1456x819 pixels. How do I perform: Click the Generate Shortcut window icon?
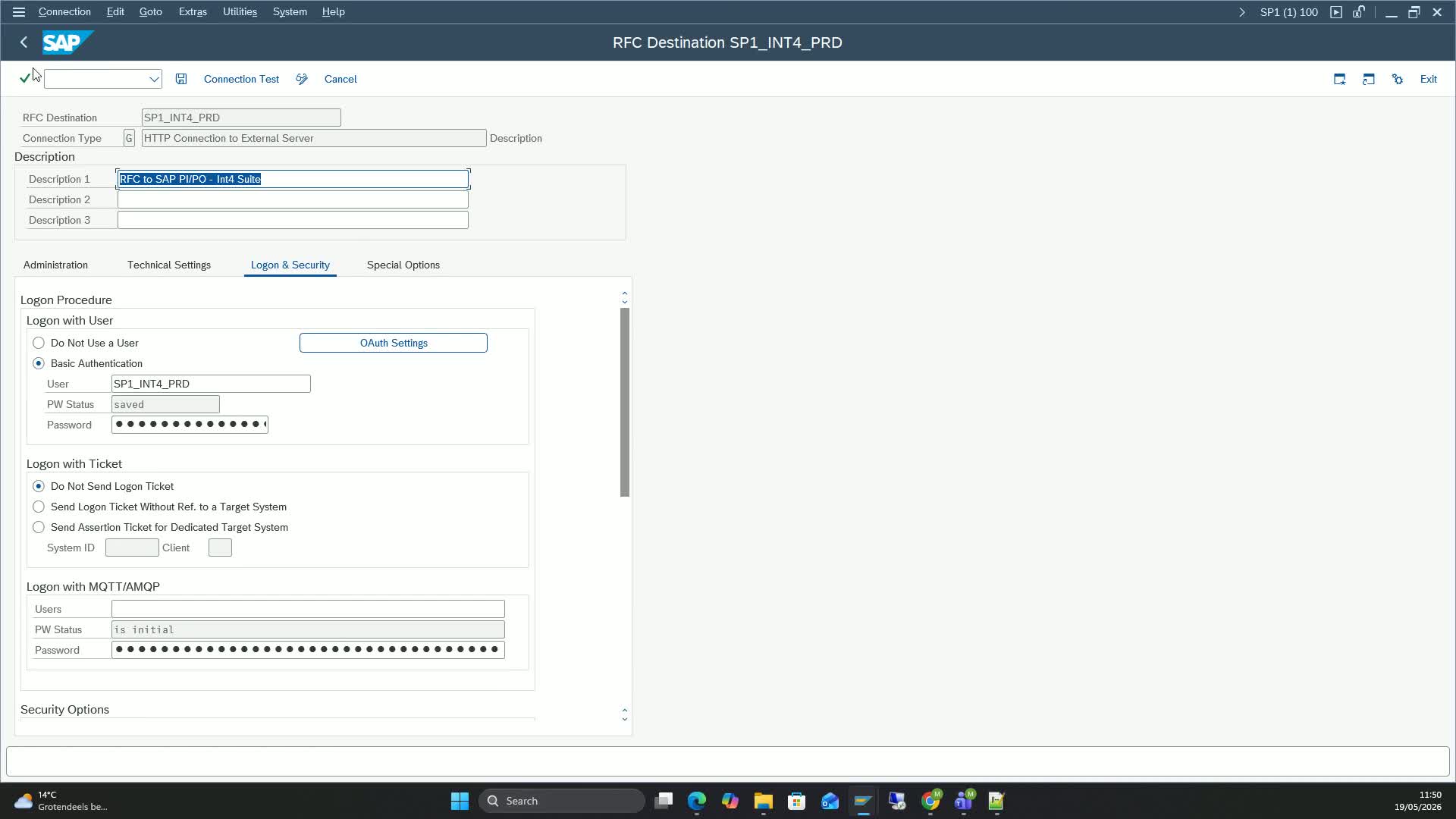point(1369,79)
